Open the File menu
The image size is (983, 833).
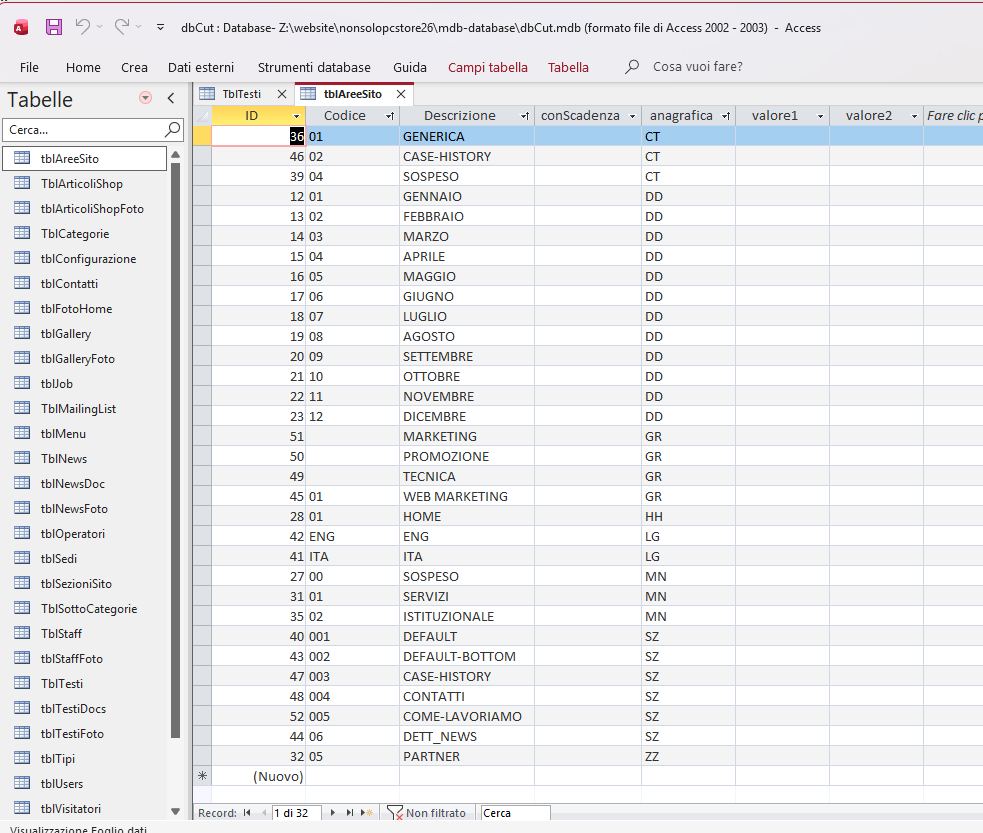[x=29, y=67]
